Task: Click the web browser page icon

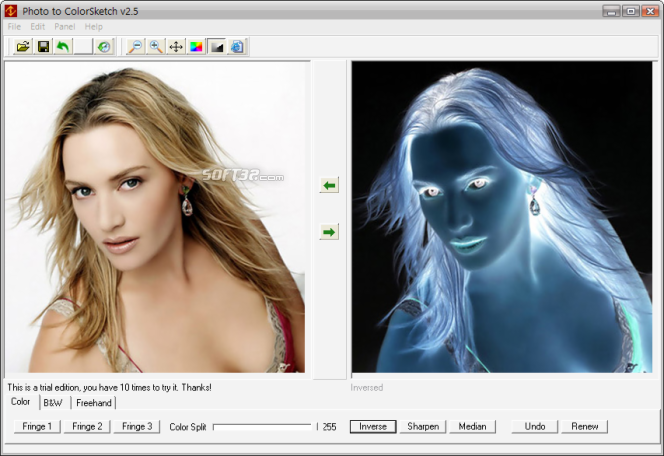Action: point(237,46)
